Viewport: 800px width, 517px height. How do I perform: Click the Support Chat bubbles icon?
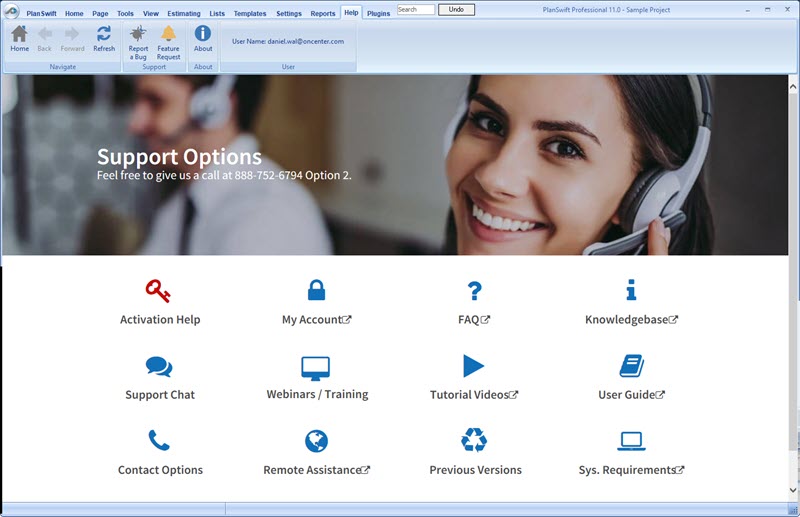[x=159, y=366]
